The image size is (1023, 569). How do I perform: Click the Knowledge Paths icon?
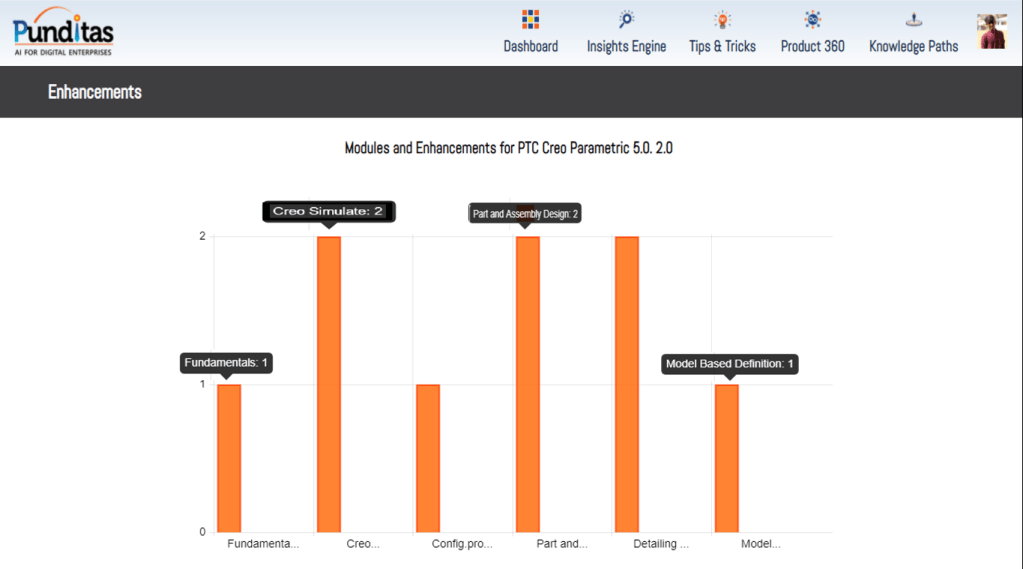tap(913, 19)
